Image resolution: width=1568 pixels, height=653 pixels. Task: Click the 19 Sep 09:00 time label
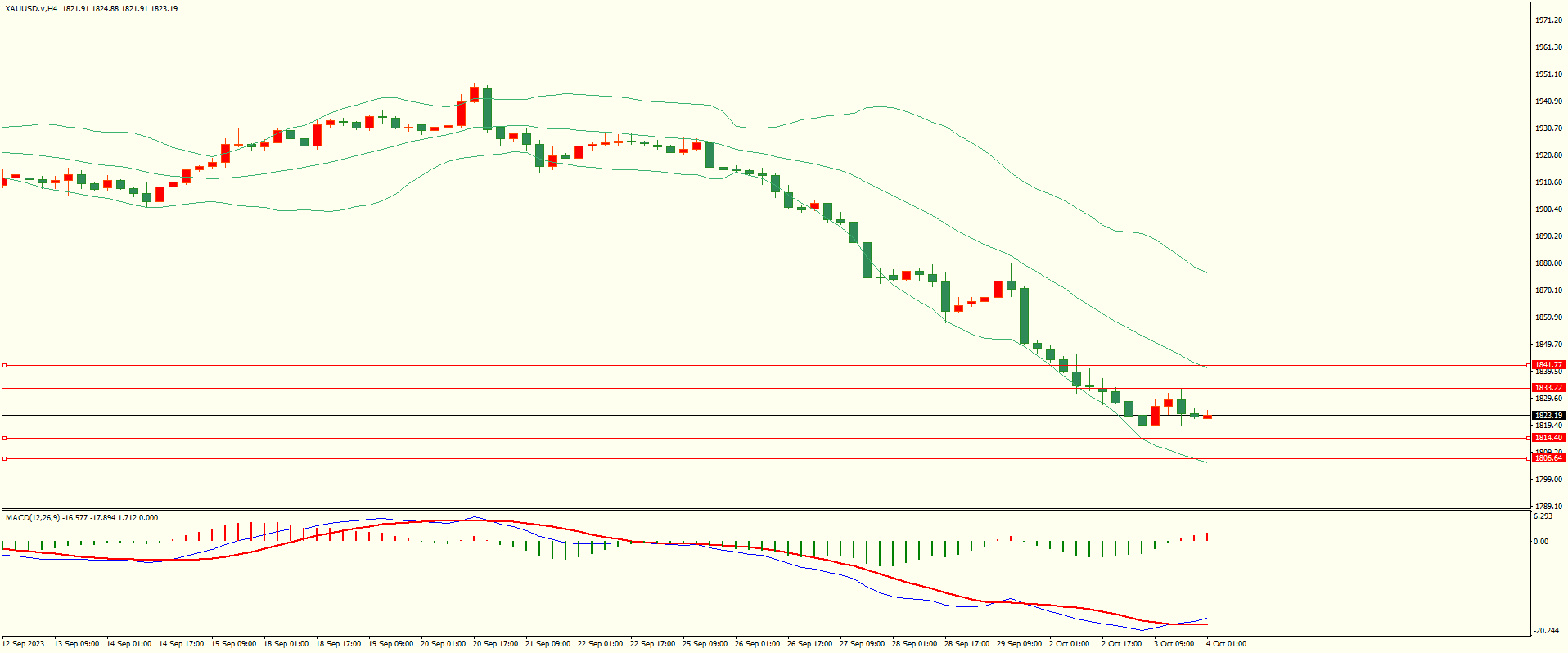(391, 644)
